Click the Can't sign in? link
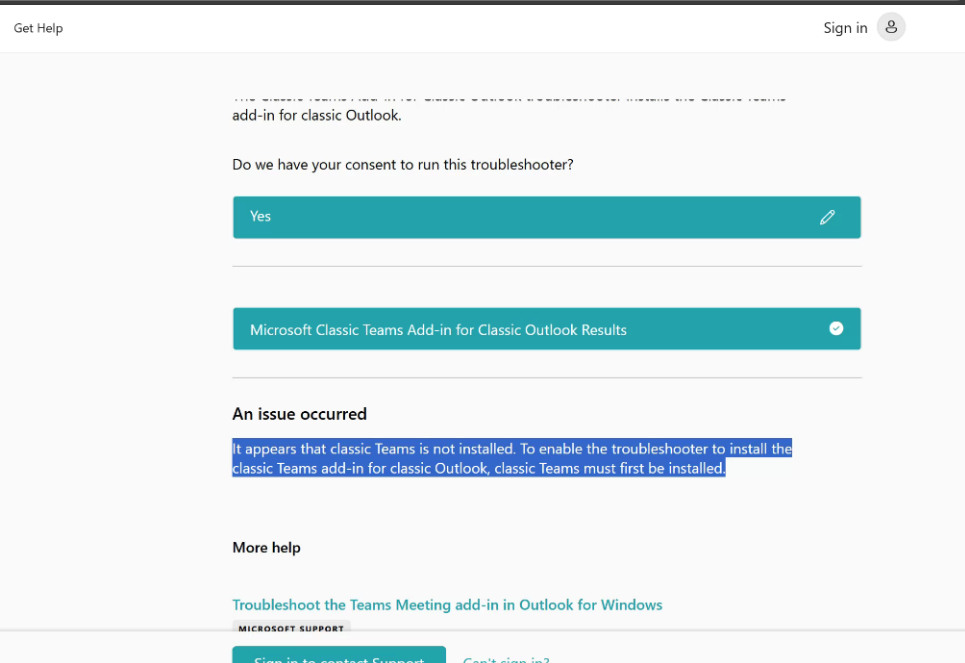 pos(506,659)
